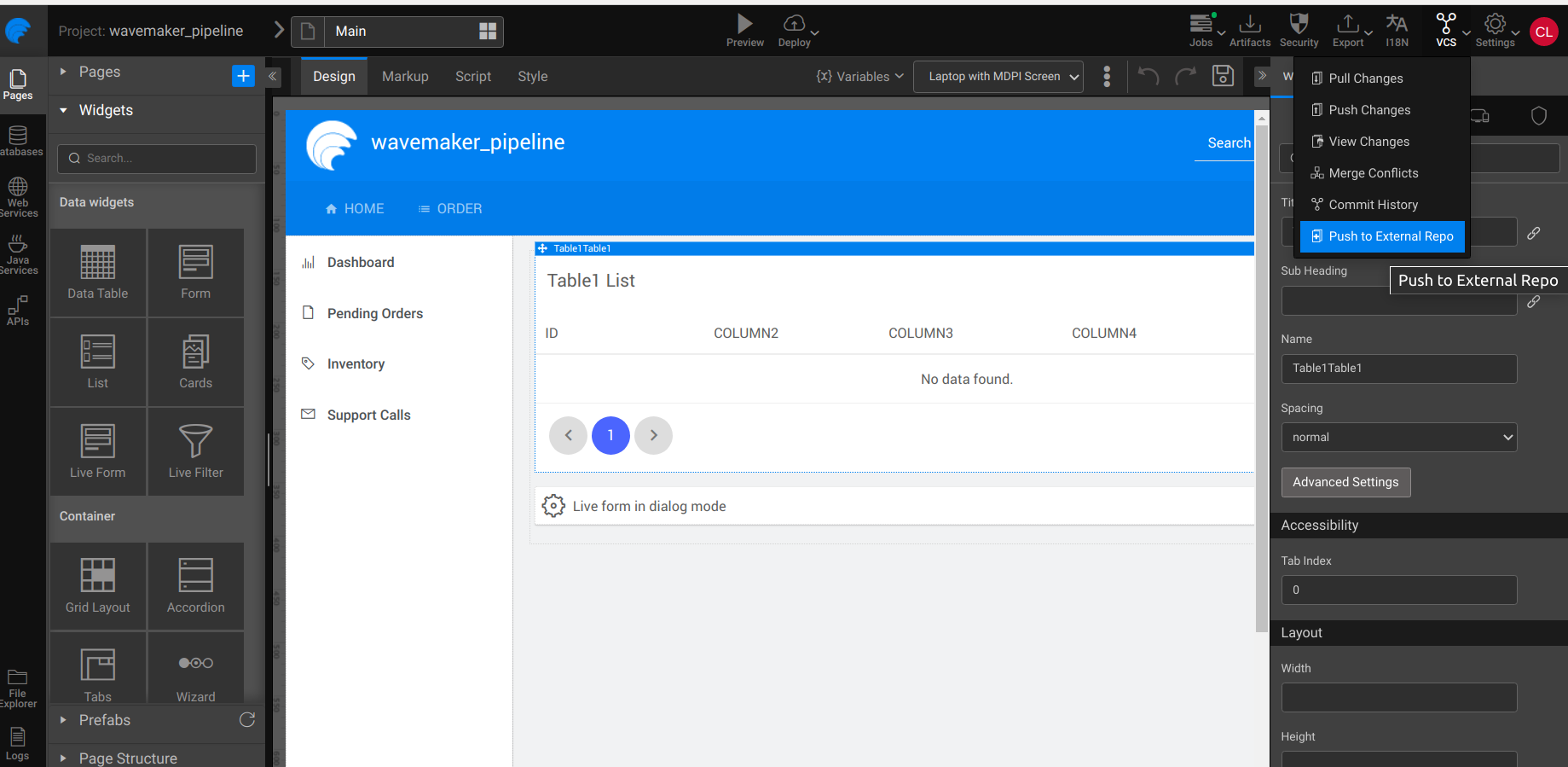This screenshot has width=1568, height=767.
Task: Click the Preview play icon
Action: 744,24
